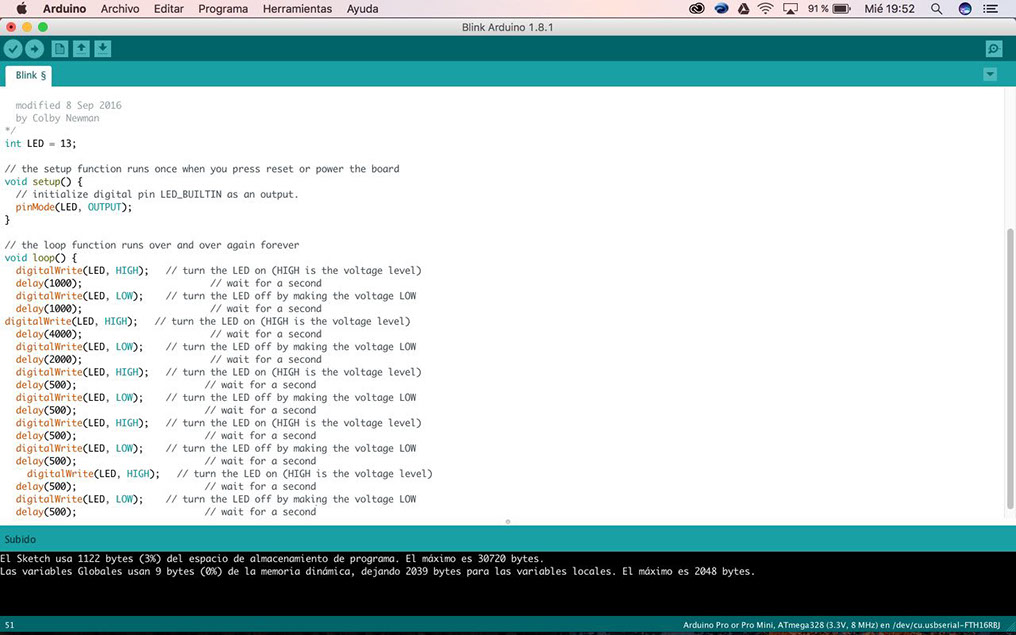Open the Ayuda menu
1016x635 pixels.
coord(362,9)
